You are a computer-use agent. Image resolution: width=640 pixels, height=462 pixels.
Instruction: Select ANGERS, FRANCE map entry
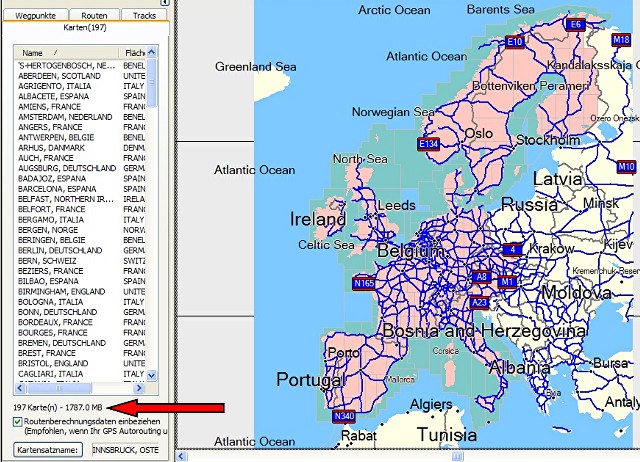tap(80, 127)
